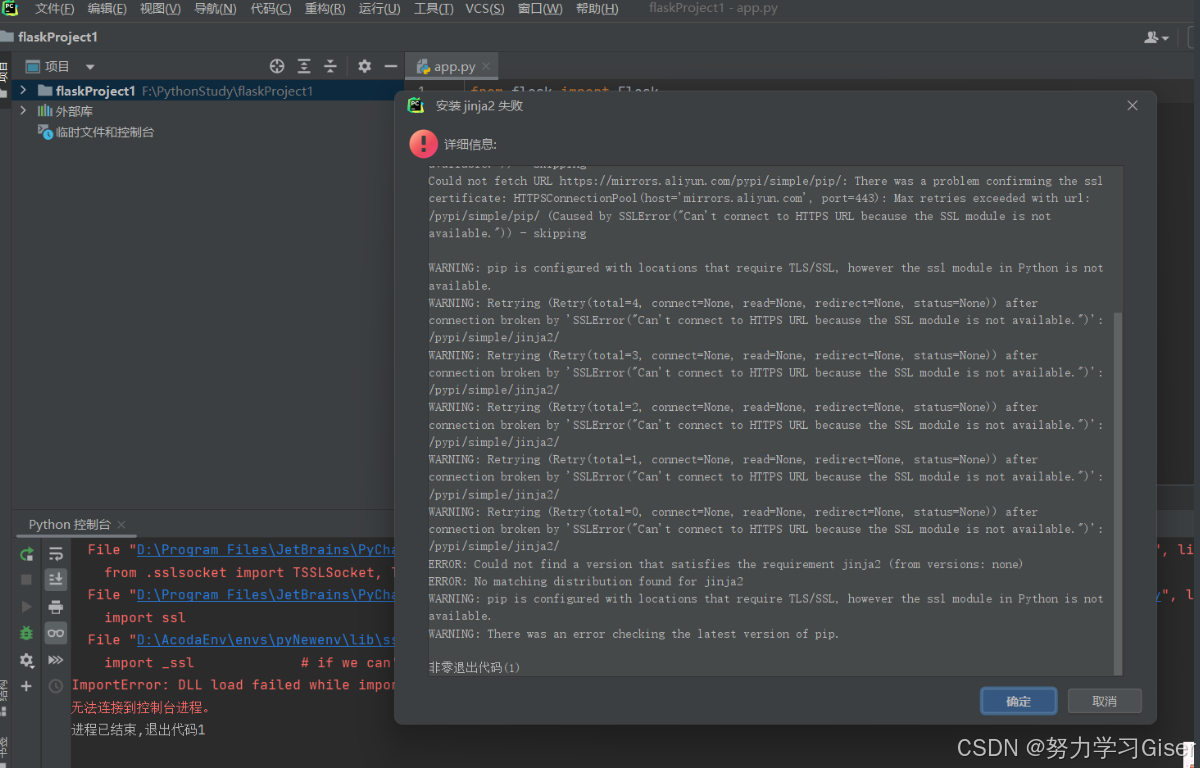
Task: Toggle scroll to end in the console
Action: tap(56, 580)
